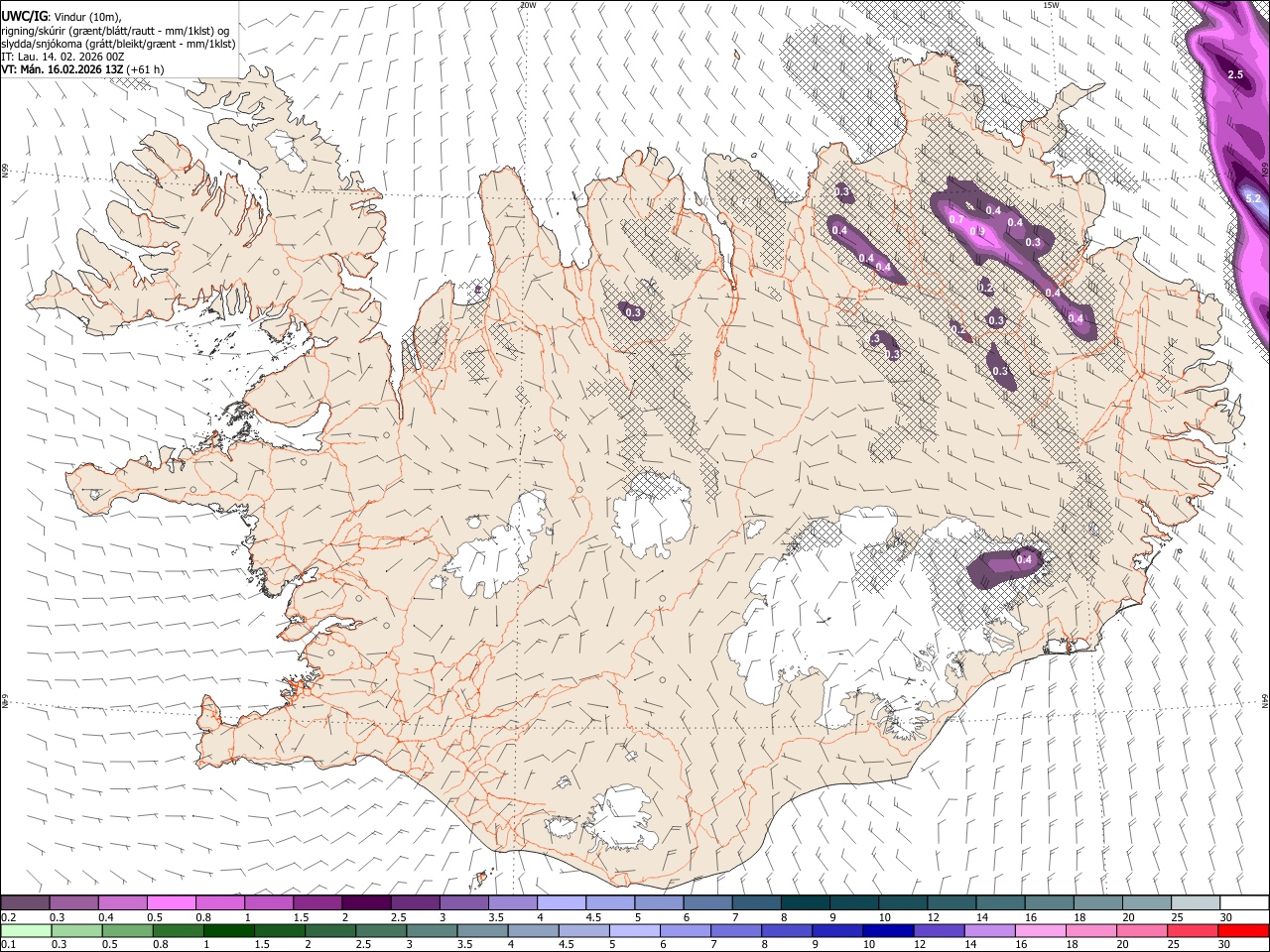Click the light grey top-row swatch starting at 25

tap(1195, 903)
